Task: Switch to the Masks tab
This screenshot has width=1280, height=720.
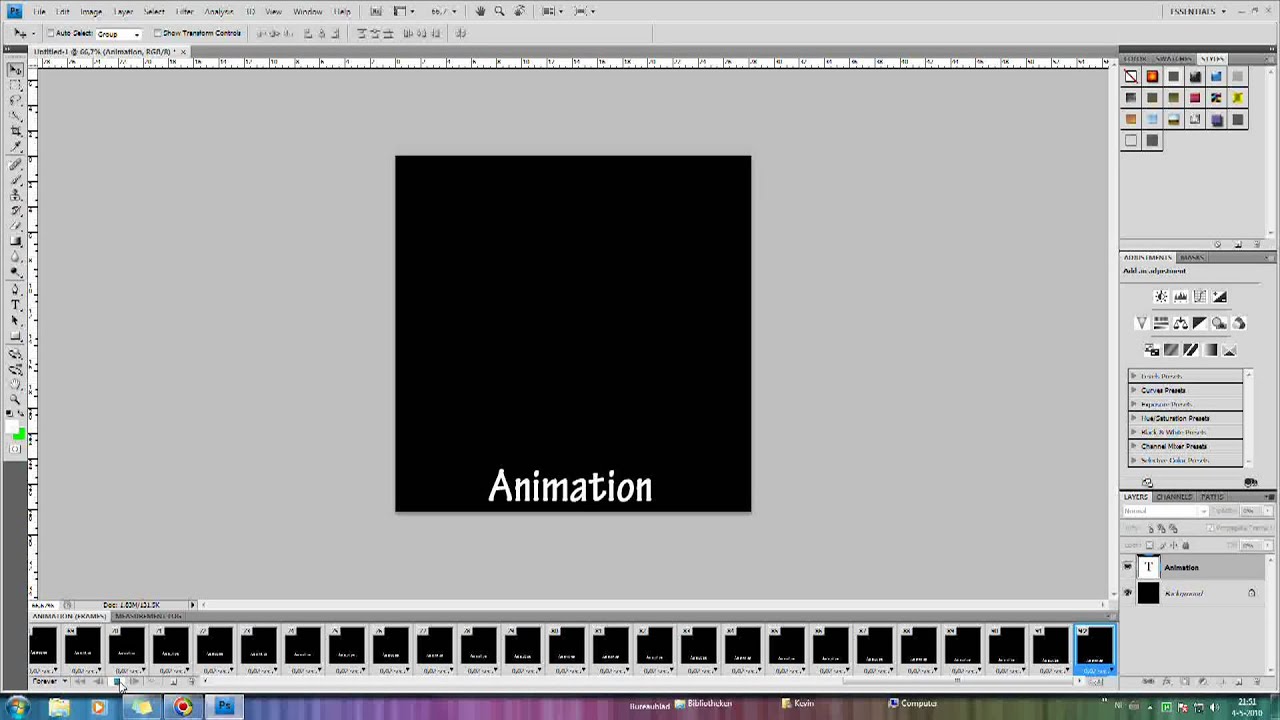Action: coord(1192,257)
